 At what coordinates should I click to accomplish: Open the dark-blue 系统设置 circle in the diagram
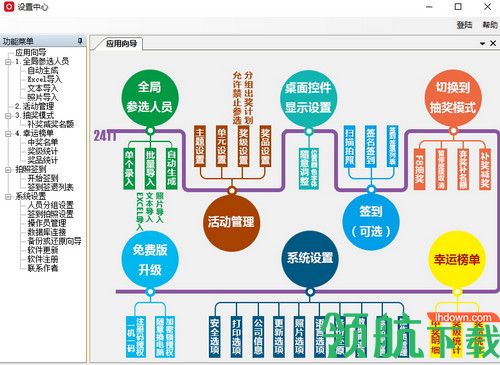click(310, 259)
